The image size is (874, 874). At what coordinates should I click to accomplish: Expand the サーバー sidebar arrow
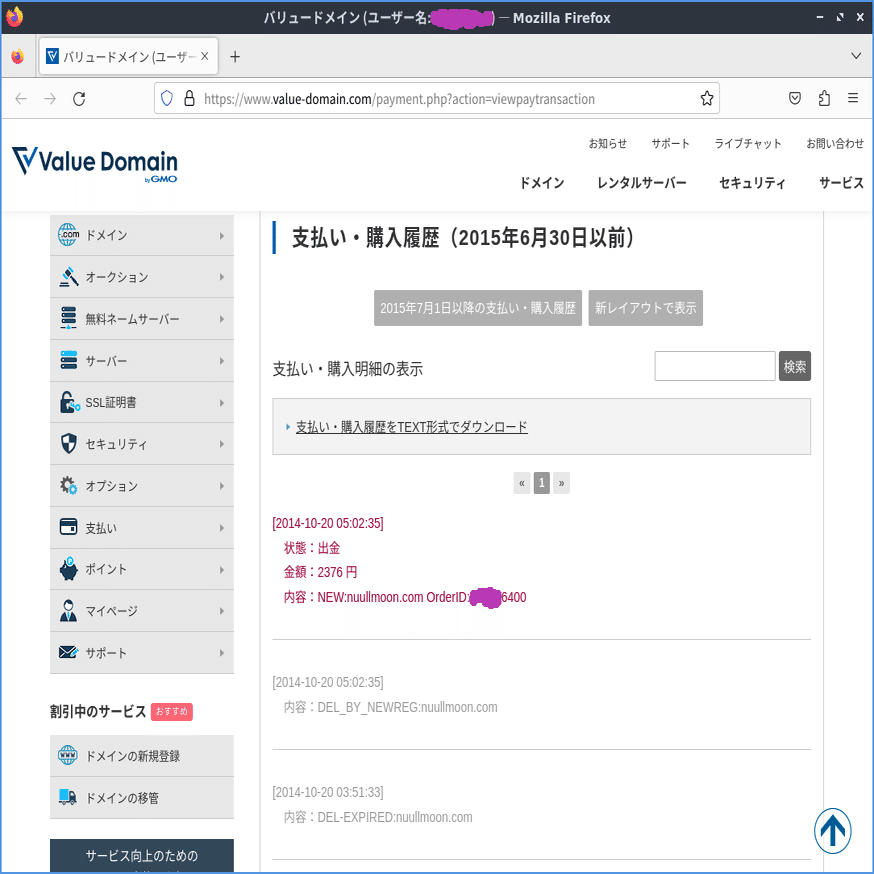tap(222, 361)
